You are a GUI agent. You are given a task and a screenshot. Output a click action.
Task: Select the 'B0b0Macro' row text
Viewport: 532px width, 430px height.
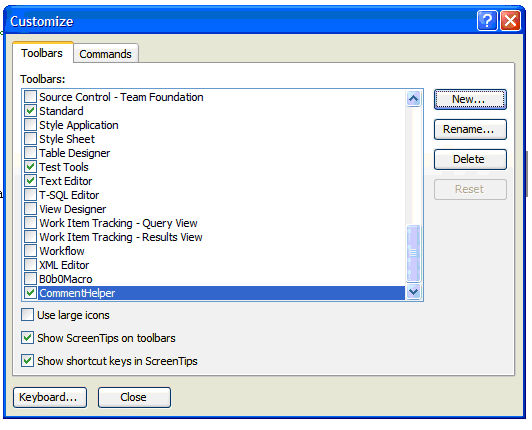(66, 279)
